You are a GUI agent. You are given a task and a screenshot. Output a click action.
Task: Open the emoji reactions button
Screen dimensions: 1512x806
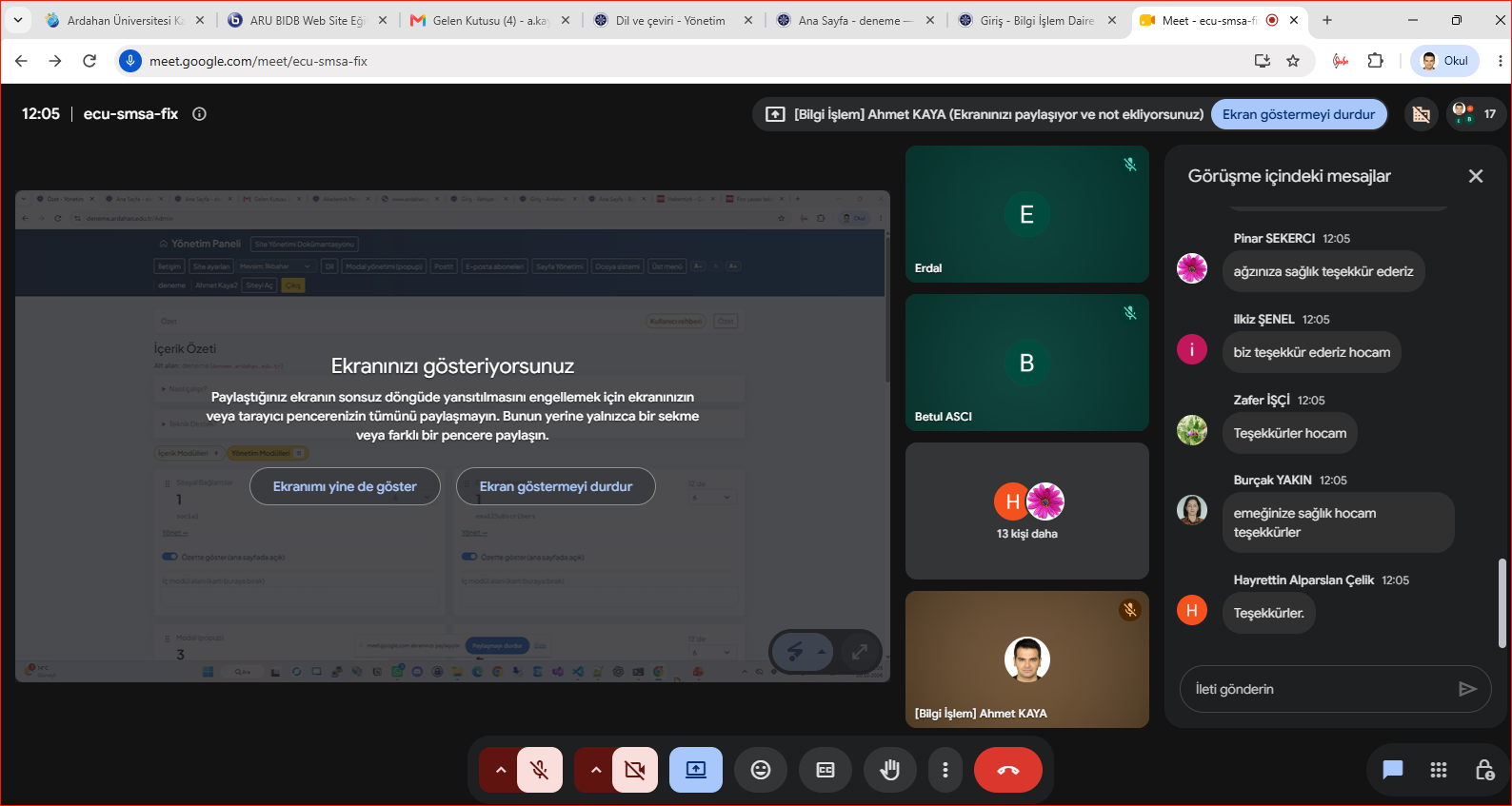click(761, 770)
